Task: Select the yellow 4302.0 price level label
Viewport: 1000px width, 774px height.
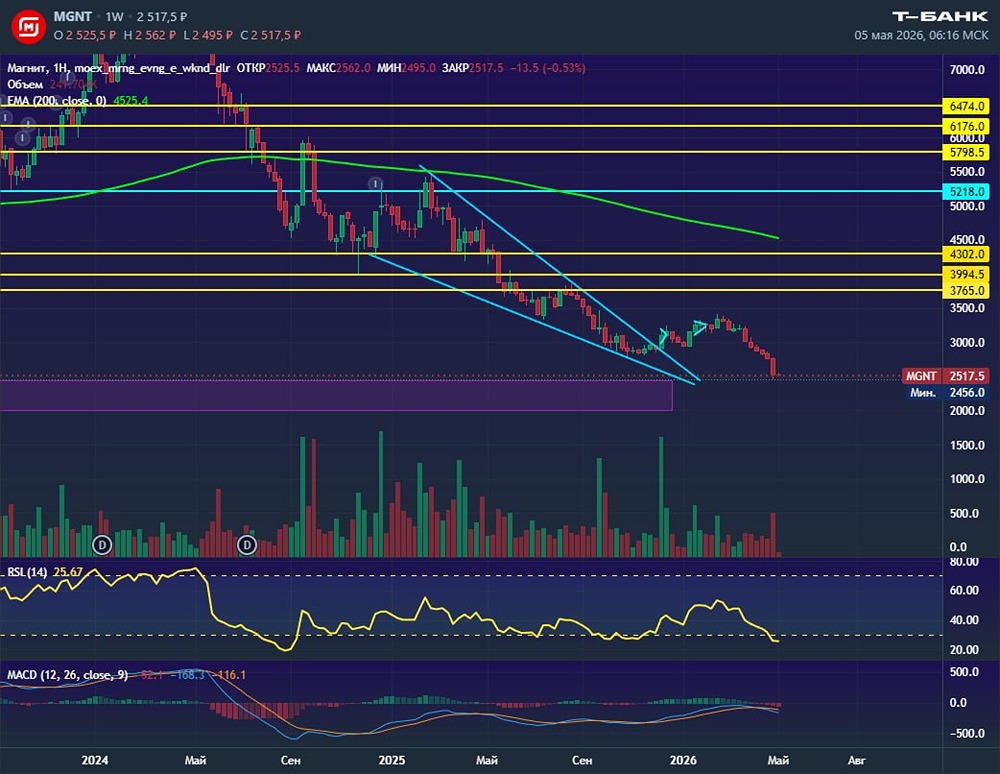Action: point(966,254)
